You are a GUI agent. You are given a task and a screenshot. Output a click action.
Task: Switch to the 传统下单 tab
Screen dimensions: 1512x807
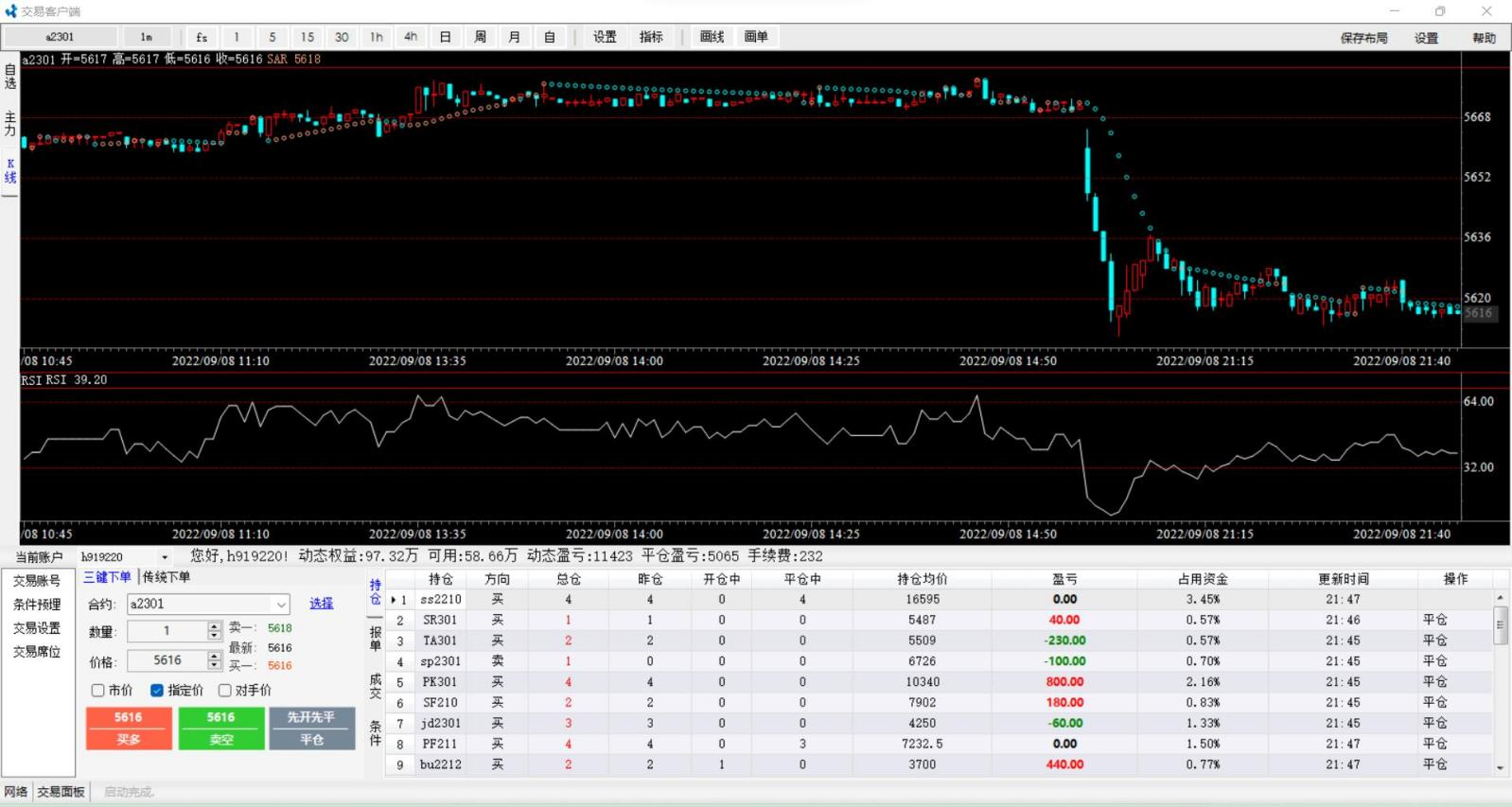tap(167, 577)
